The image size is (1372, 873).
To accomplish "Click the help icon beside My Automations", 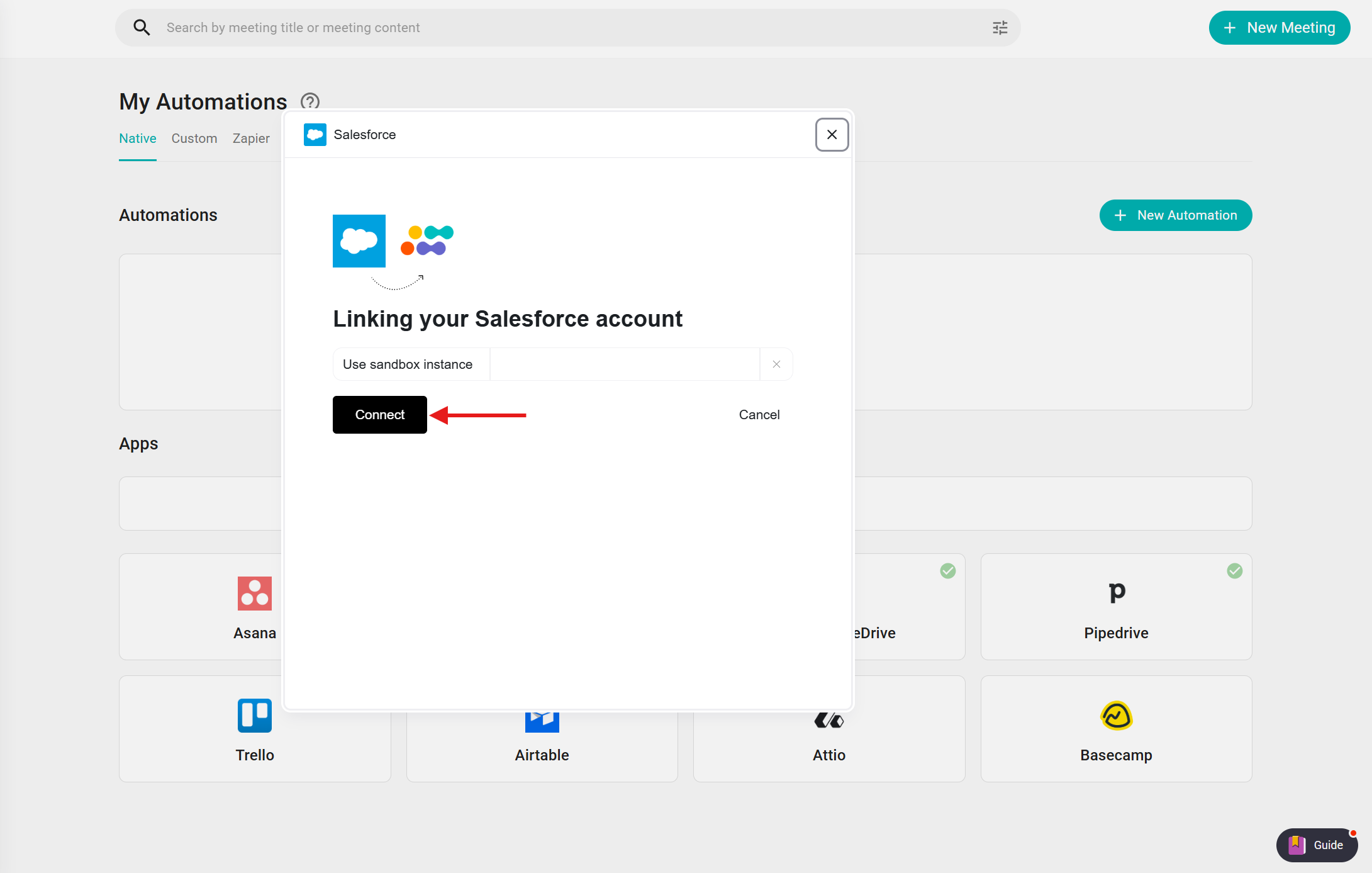I will pos(310,101).
